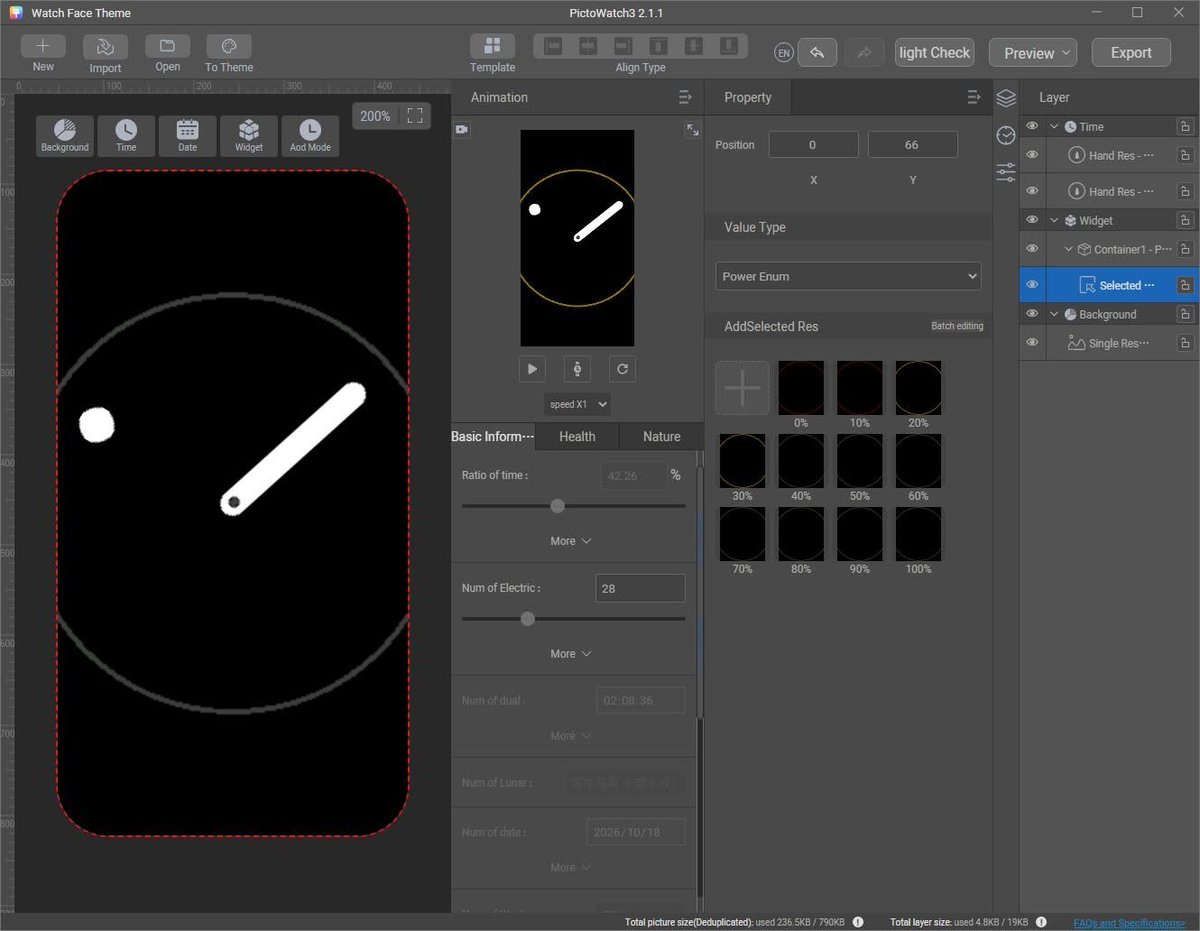
Task: Collapse the Container1 layer chevron
Action: click(x=1068, y=249)
